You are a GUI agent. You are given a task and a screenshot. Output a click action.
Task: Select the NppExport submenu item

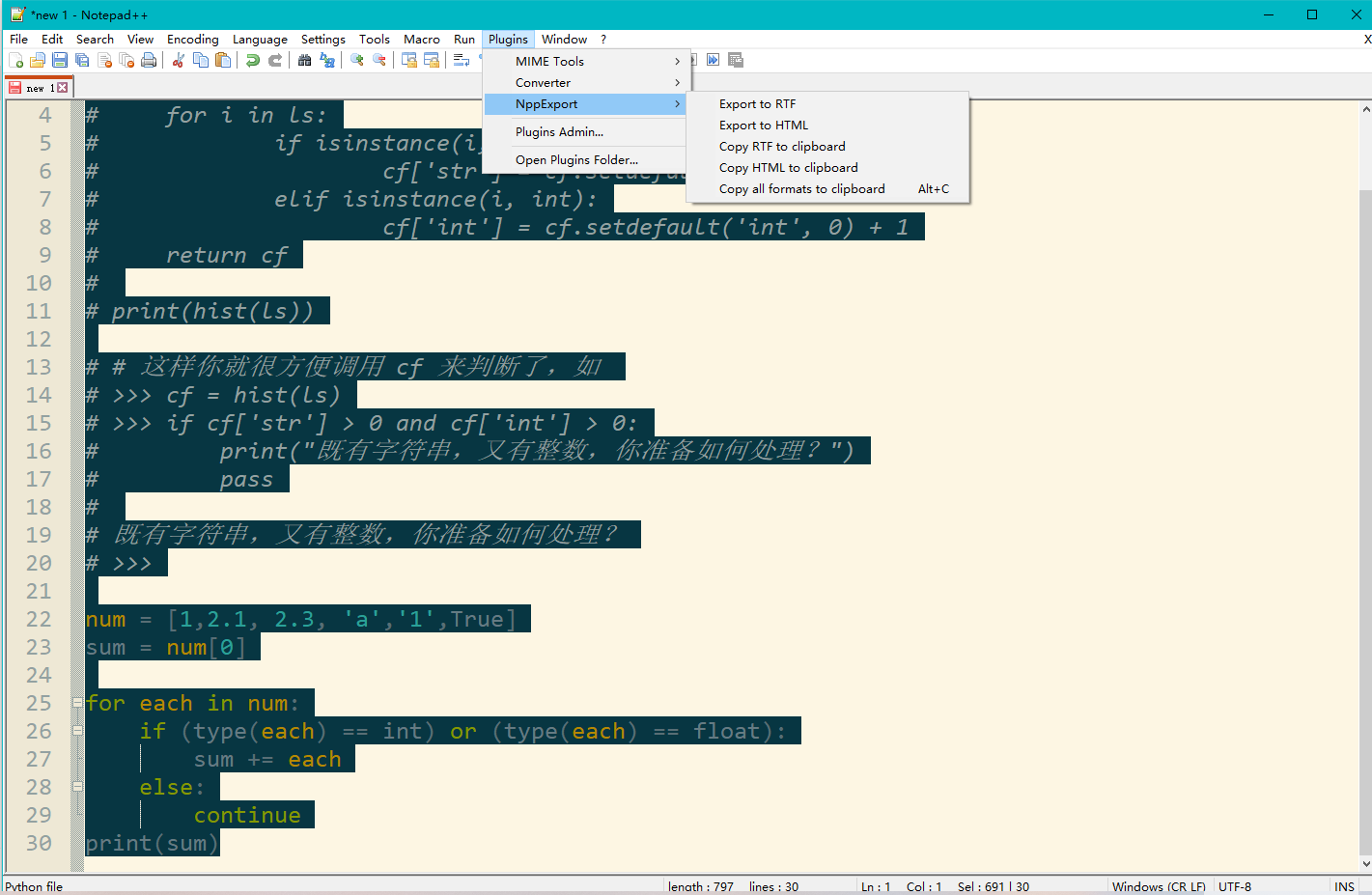point(586,103)
